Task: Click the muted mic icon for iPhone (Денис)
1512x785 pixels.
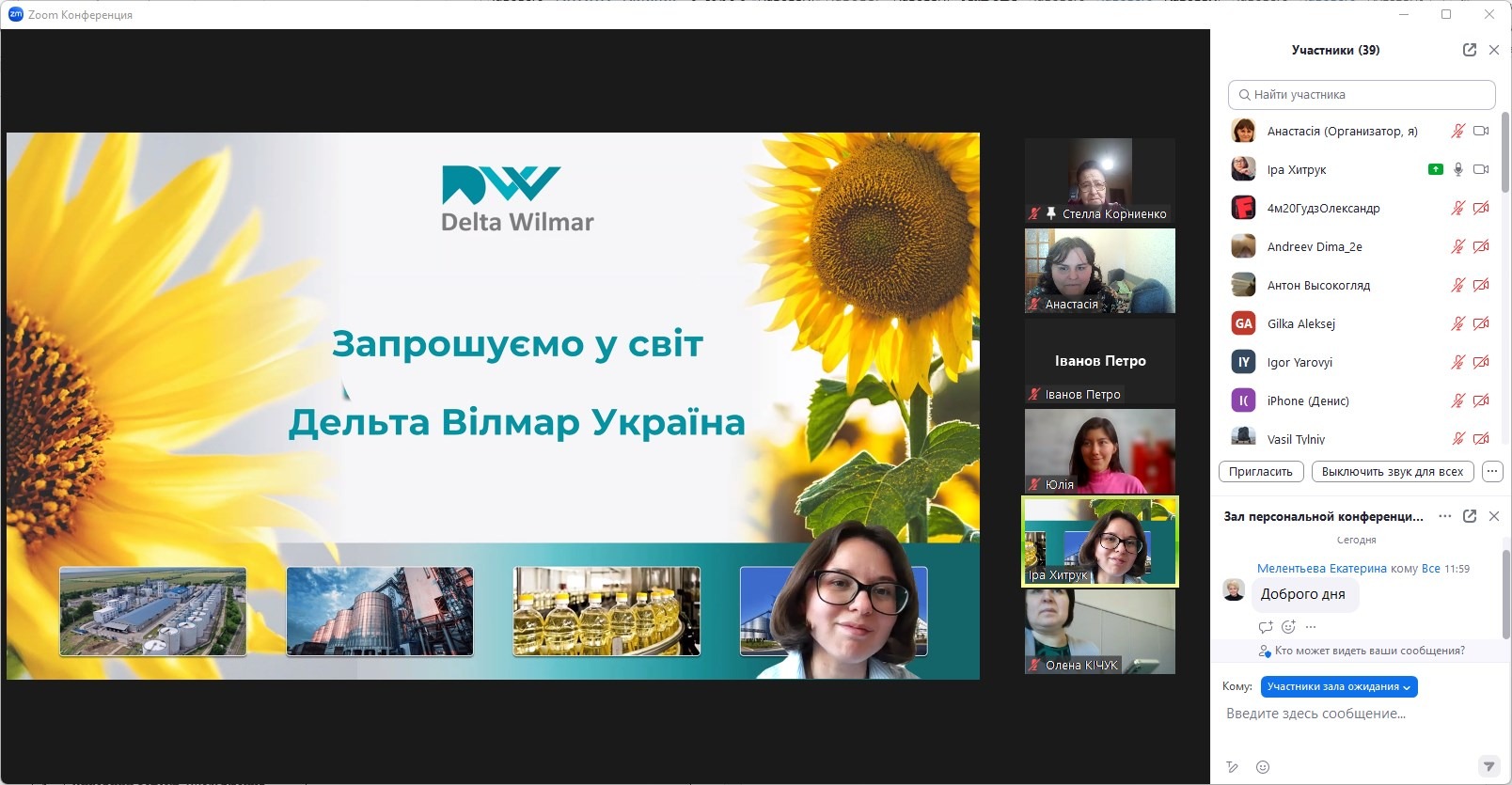Action: coord(1457,401)
